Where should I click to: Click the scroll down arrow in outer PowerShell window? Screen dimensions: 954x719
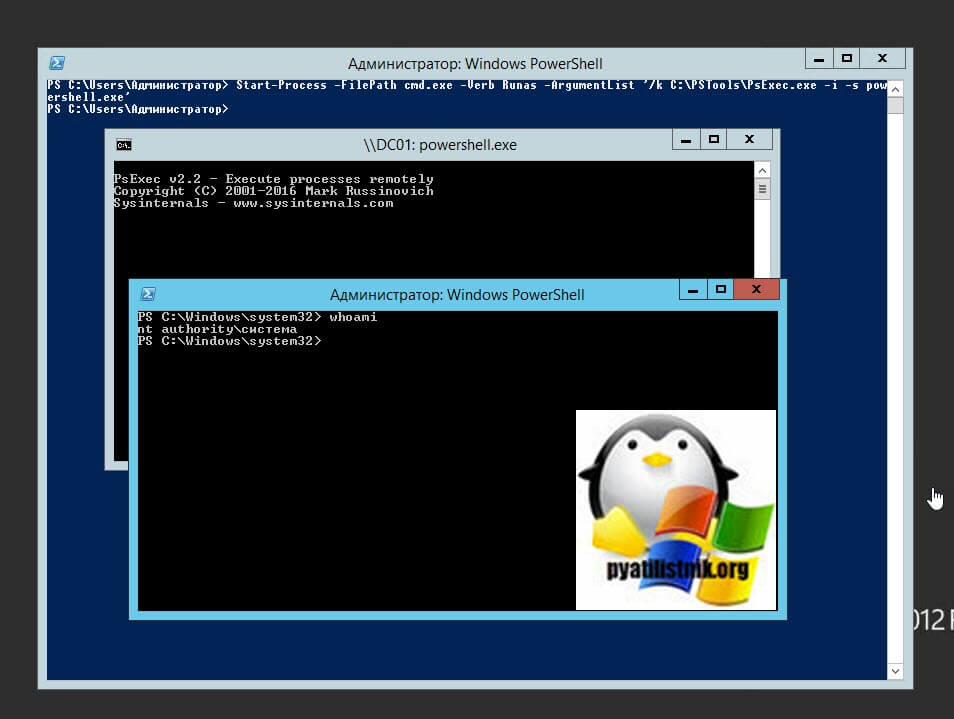895,671
